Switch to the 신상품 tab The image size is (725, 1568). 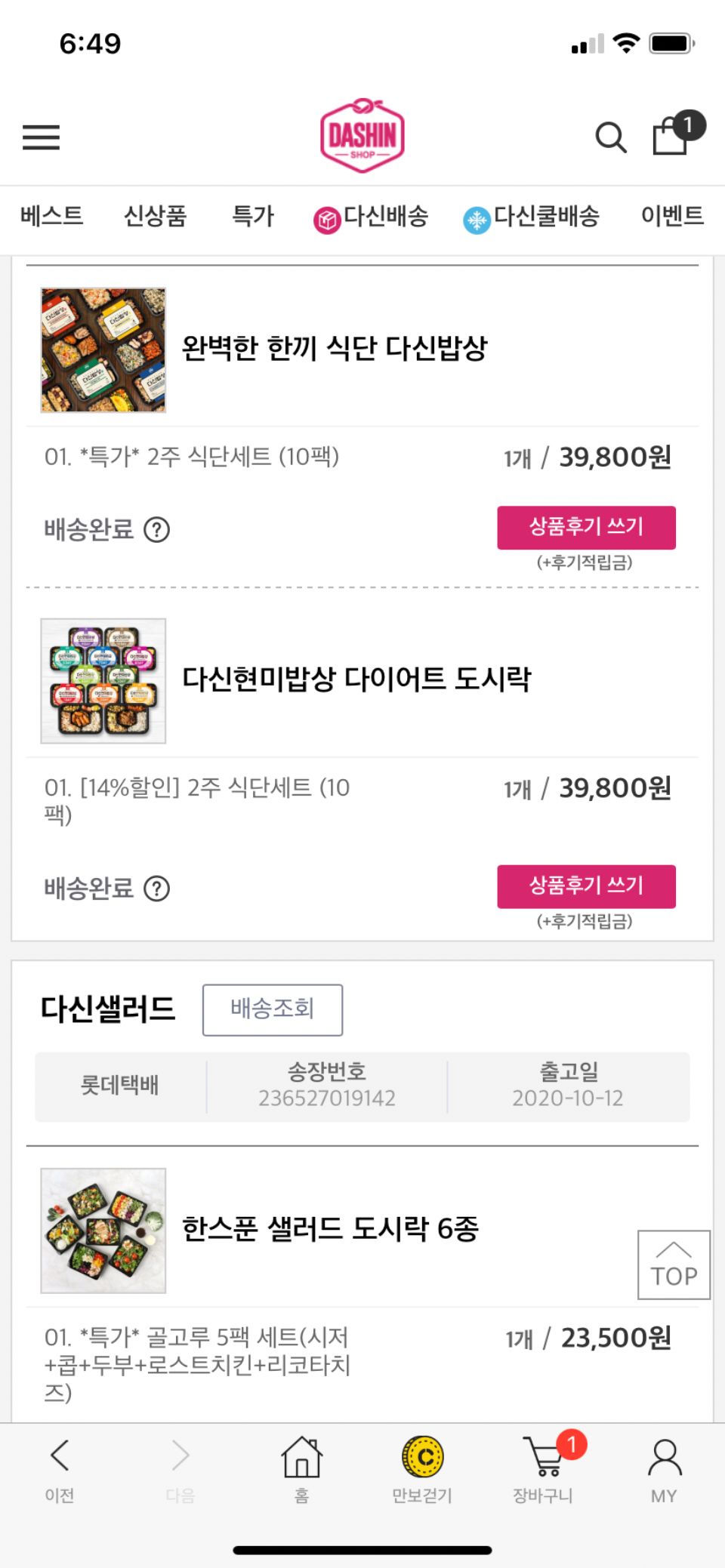pyautogui.click(x=155, y=217)
